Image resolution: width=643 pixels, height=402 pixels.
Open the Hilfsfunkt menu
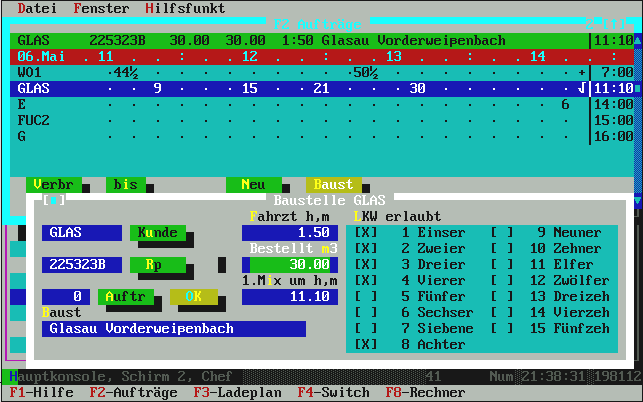tap(184, 8)
